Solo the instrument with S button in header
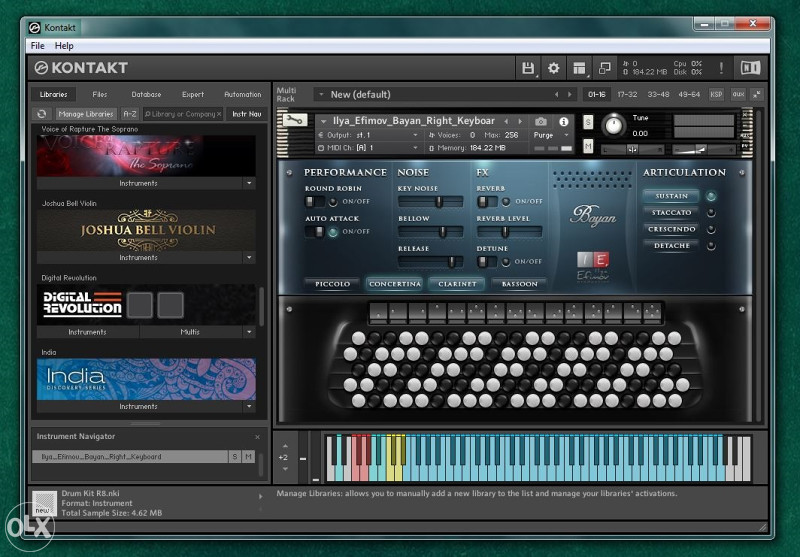800x557 pixels. [588, 122]
